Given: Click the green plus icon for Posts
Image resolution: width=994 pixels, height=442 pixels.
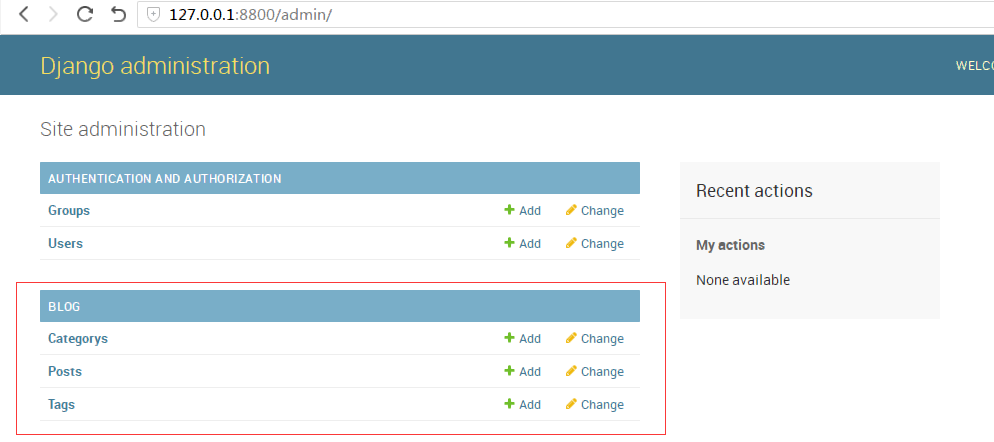Looking at the screenshot, I should click(509, 371).
